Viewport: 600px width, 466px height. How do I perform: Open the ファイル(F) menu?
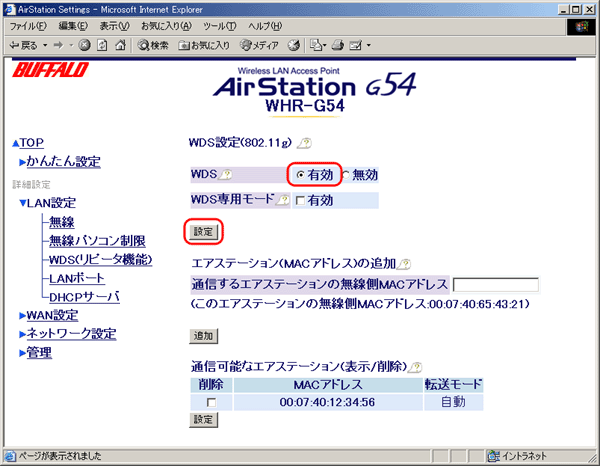28,26
